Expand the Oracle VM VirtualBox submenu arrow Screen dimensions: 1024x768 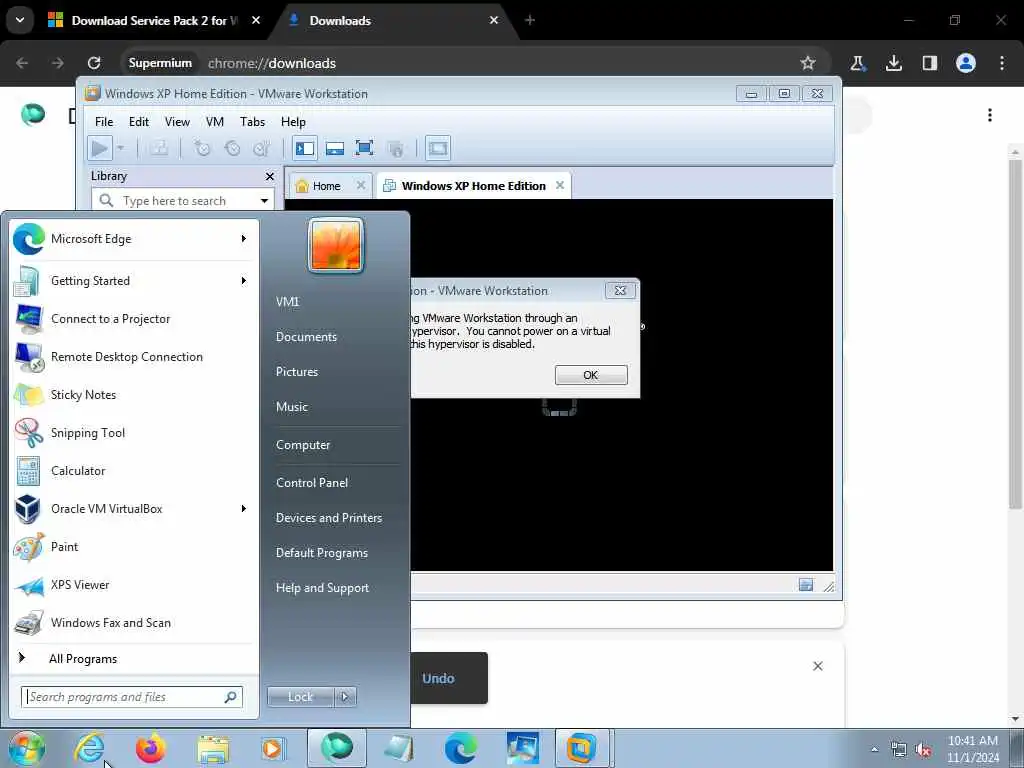point(244,509)
